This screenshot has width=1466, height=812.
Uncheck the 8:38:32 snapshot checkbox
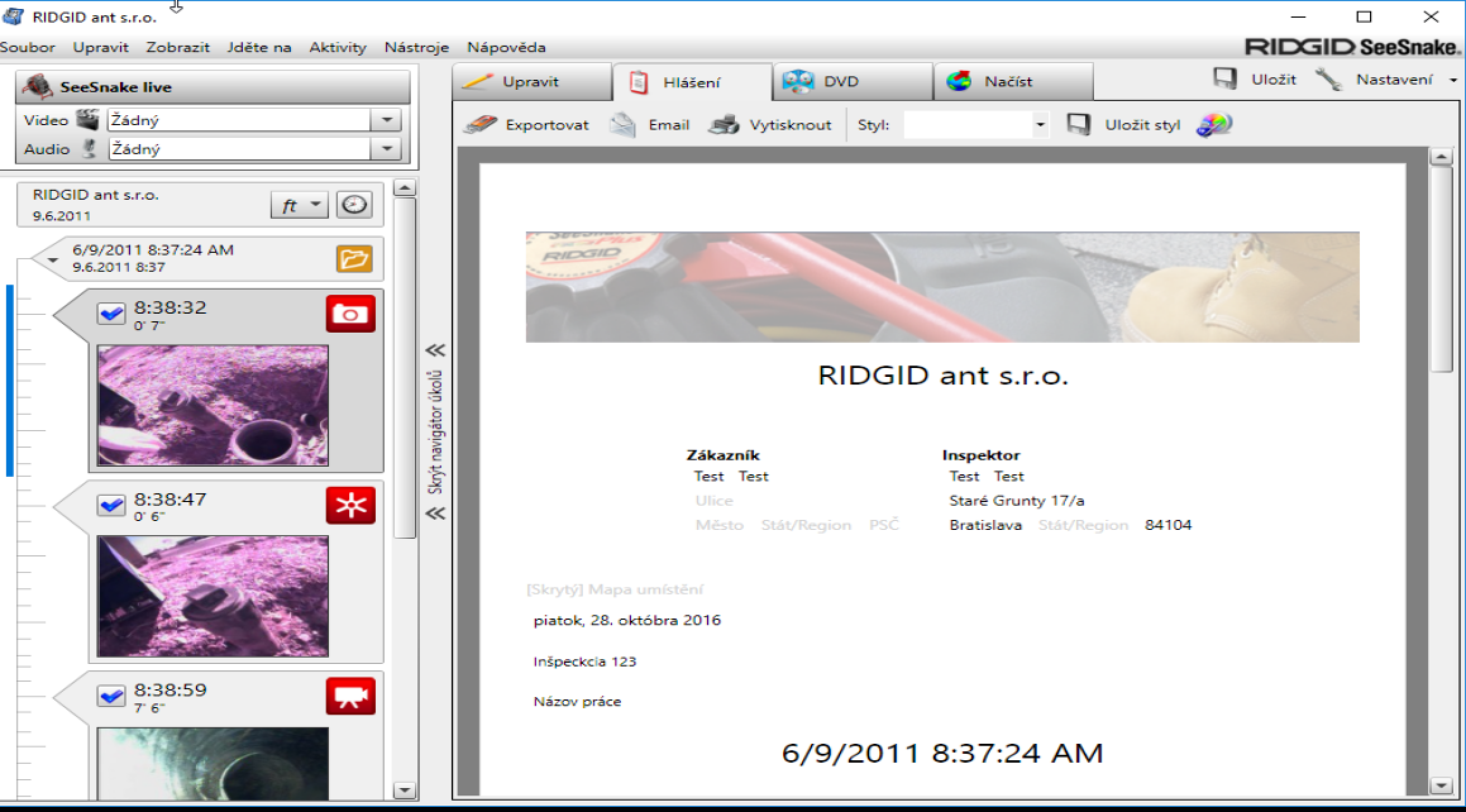pos(111,314)
